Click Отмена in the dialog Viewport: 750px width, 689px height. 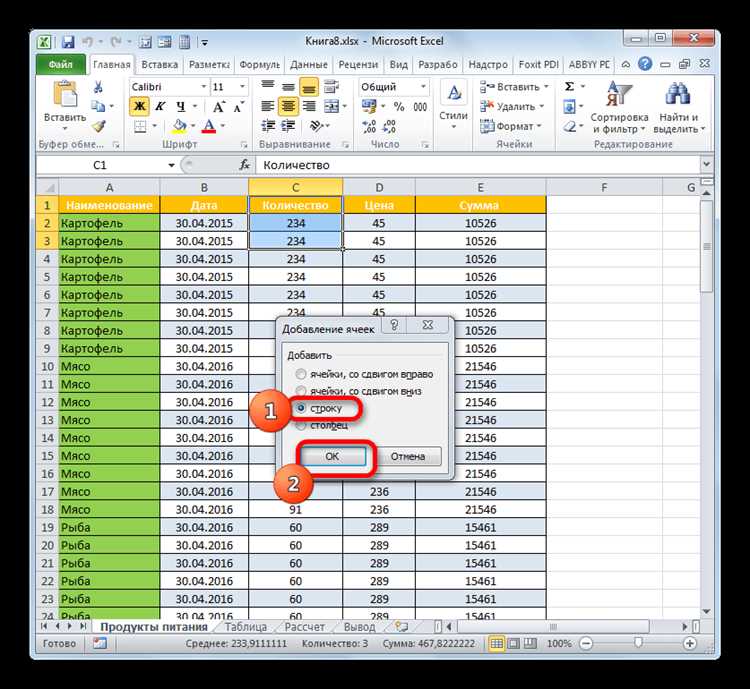pos(408,456)
